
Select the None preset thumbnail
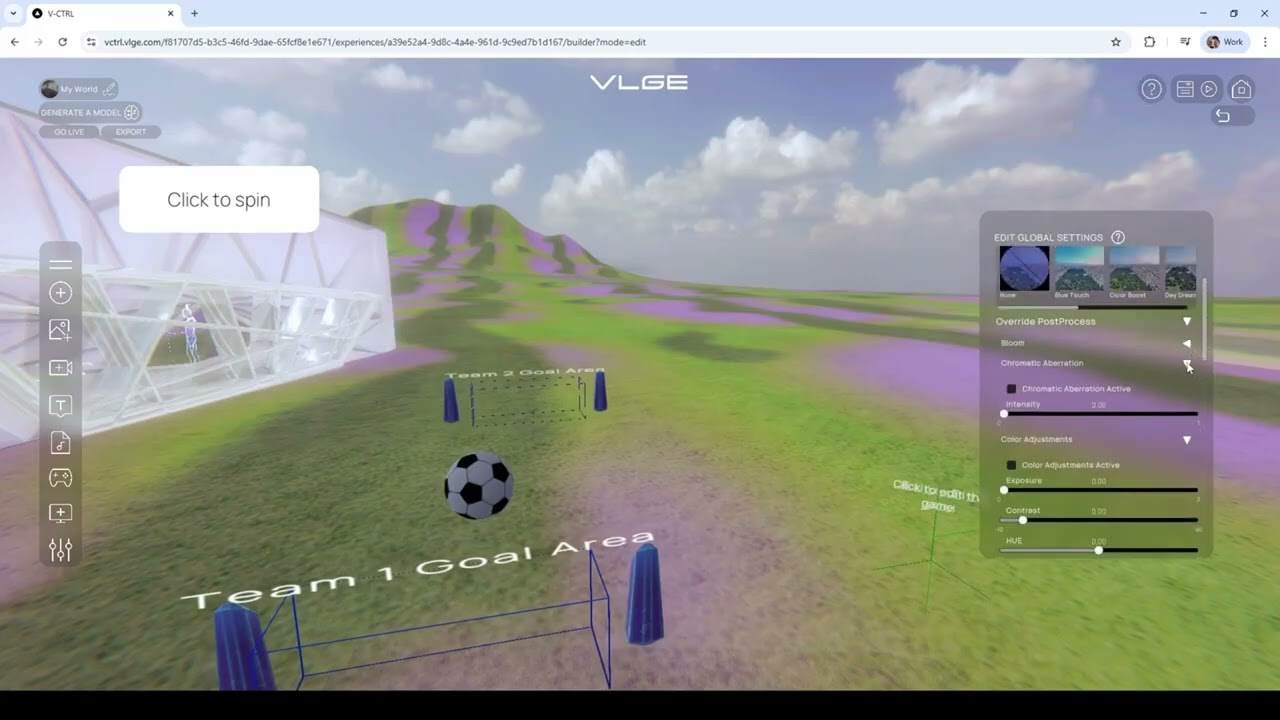(x=1024, y=271)
